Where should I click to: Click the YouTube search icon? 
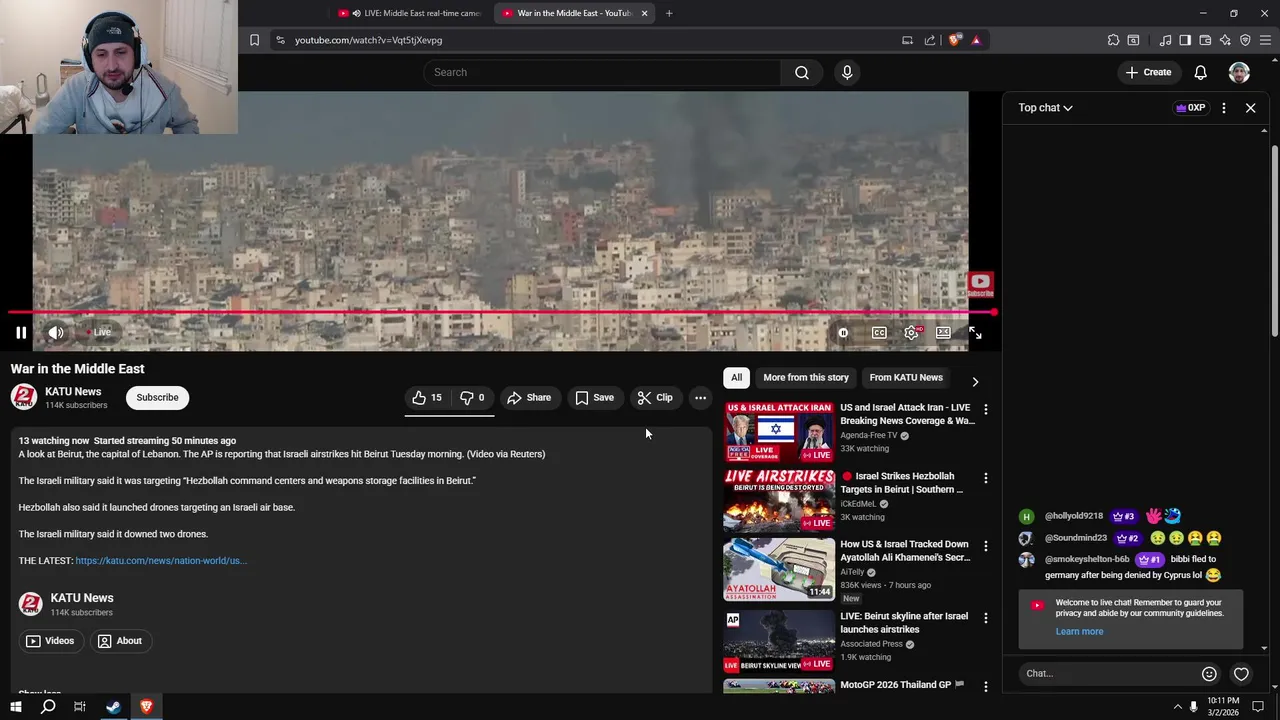pyautogui.click(x=802, y=72)
